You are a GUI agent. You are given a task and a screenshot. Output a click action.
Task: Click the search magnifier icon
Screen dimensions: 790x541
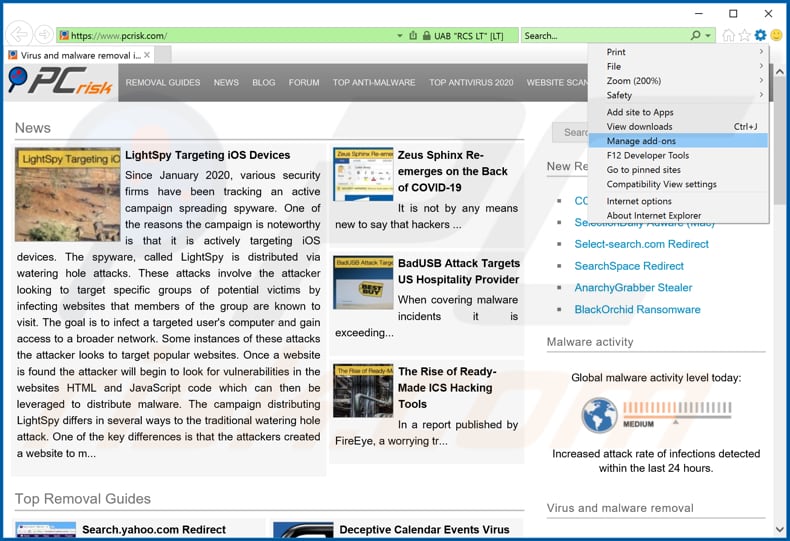[x=695, y=35]
